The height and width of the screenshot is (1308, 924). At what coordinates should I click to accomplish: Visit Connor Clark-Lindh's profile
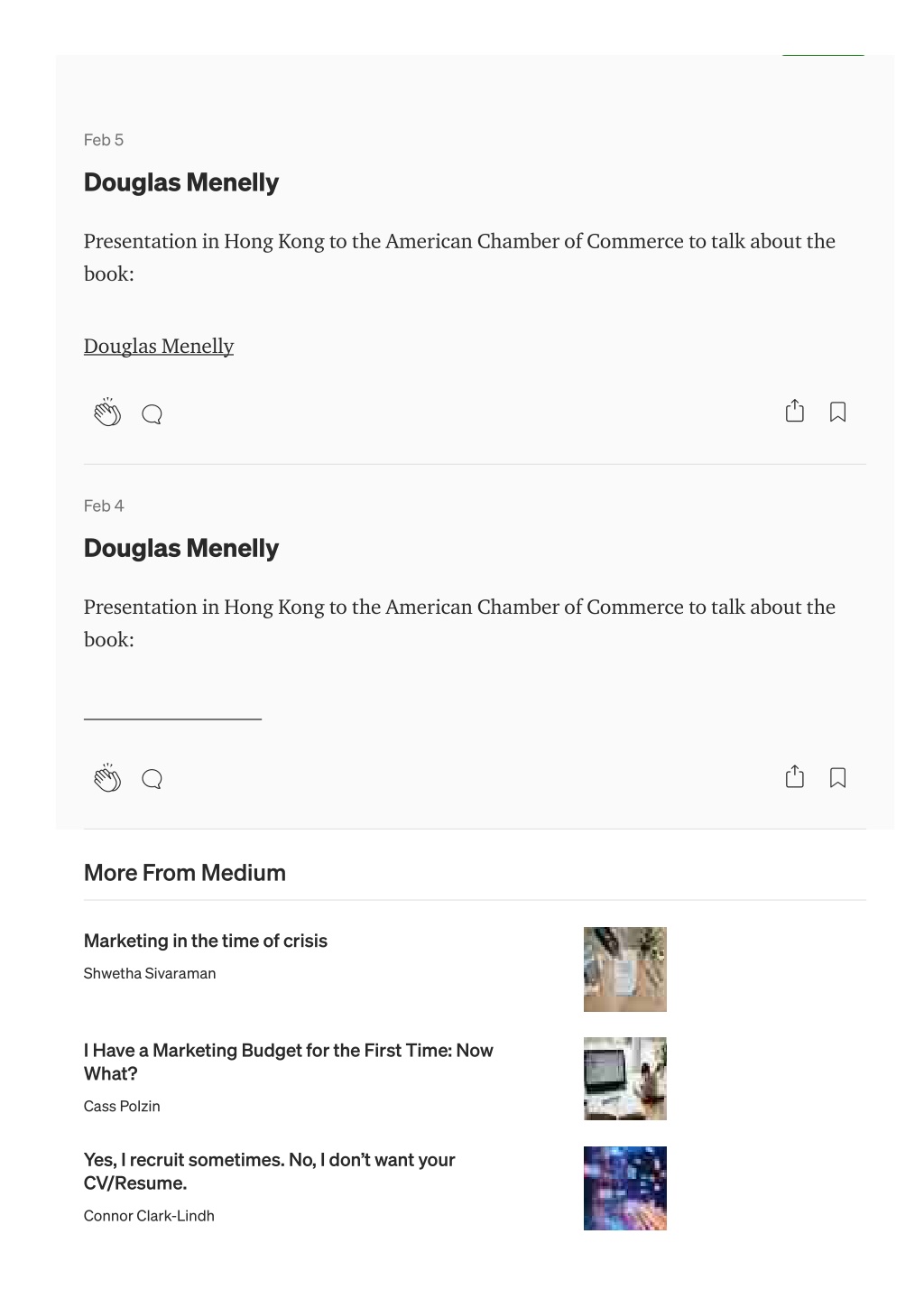pos(149,1216)
